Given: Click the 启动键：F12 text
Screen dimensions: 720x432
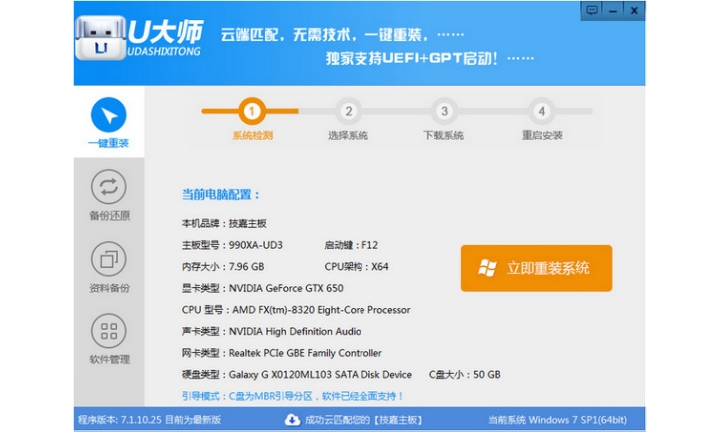Looking at the screenshot, I should [x=351, y=245].
